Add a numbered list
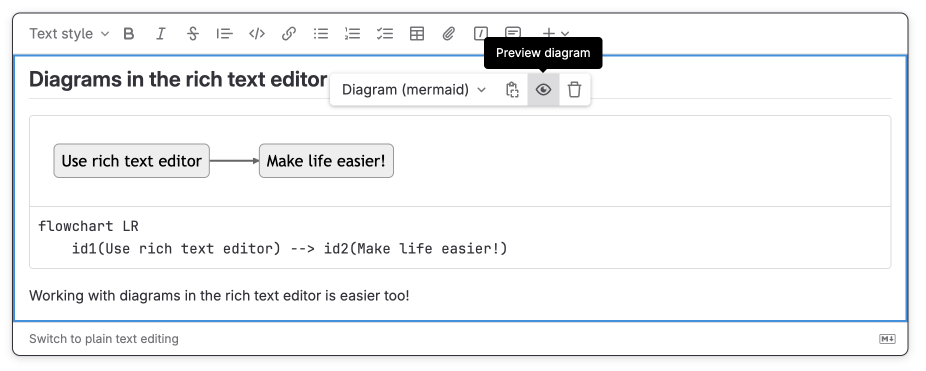The image size is (926, 371). point(353,34)
